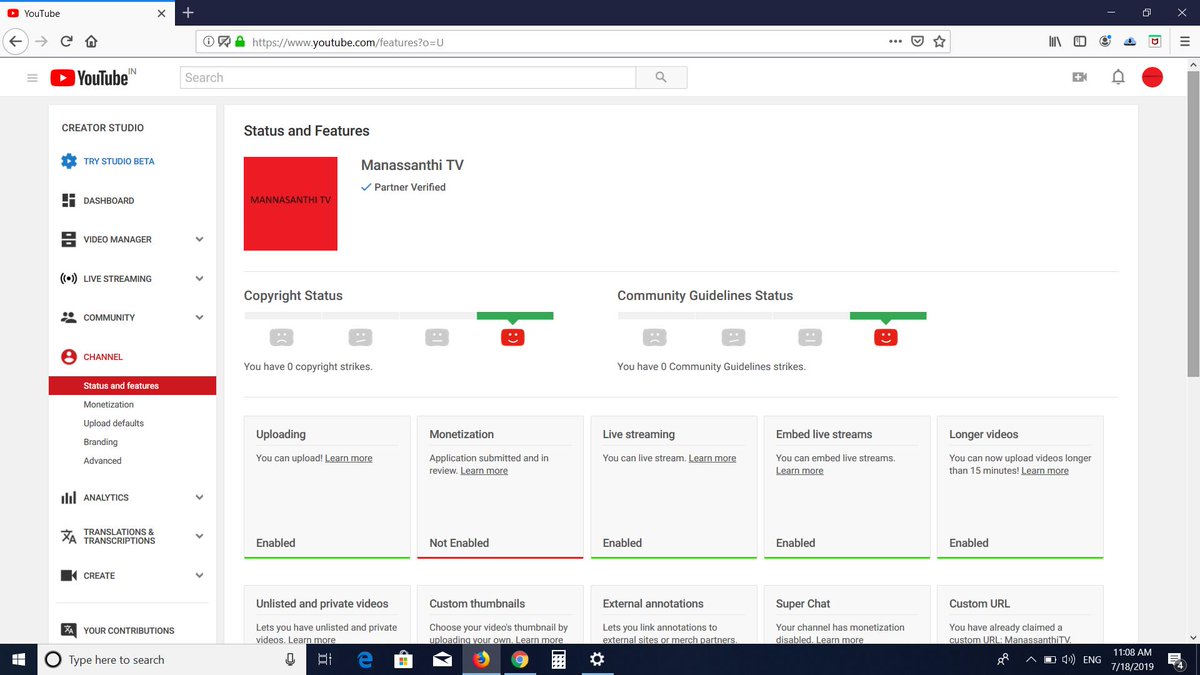The width and height of the screenshot is (1200, 675).
Task: Launch Firefox from the taskbar
Action: (x=481, y=660)
